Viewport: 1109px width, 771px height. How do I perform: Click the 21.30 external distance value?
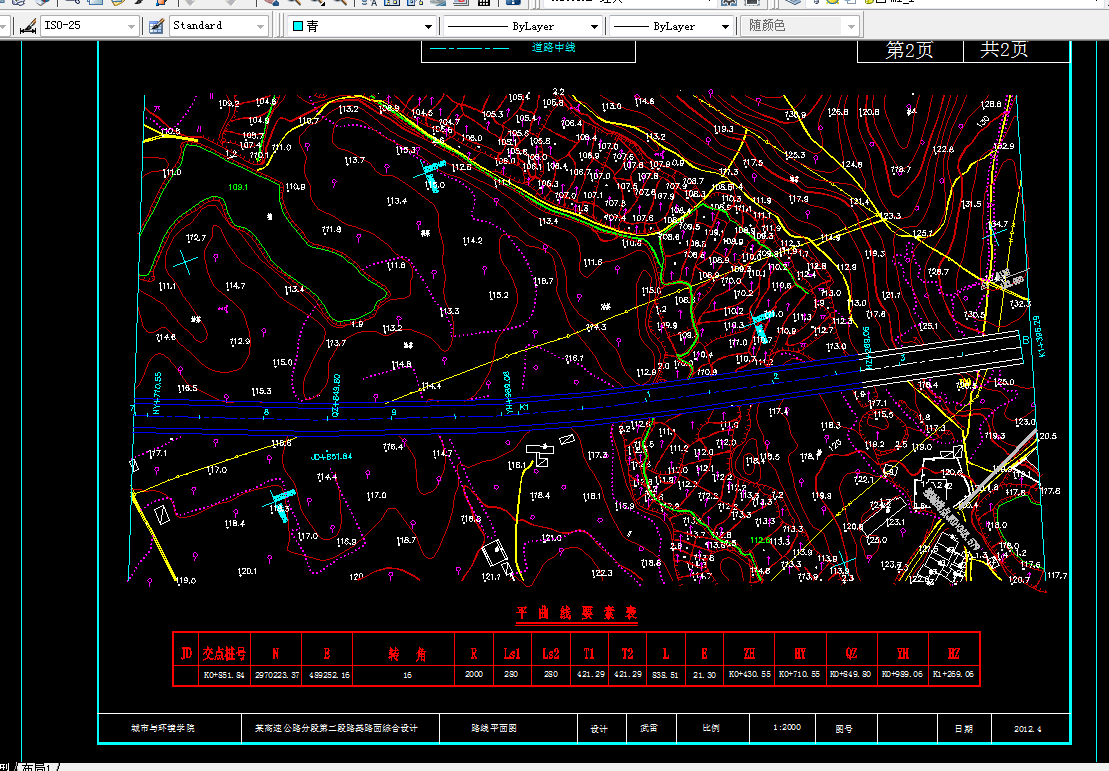[704, 675]
